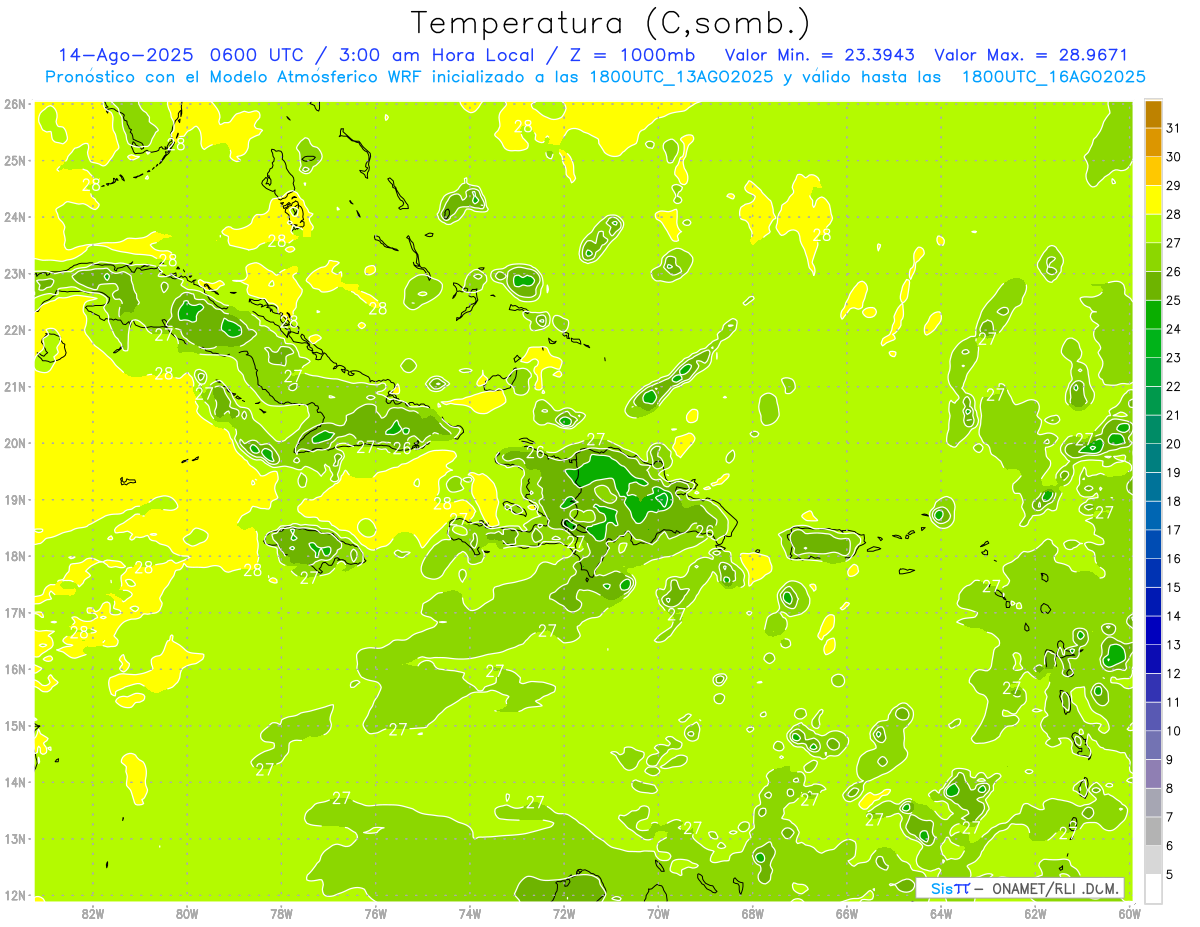Click the '23N' latitude label
The height and width of the screenshot is (927, 1200).
pyautogui.click(x=15, y=273)
